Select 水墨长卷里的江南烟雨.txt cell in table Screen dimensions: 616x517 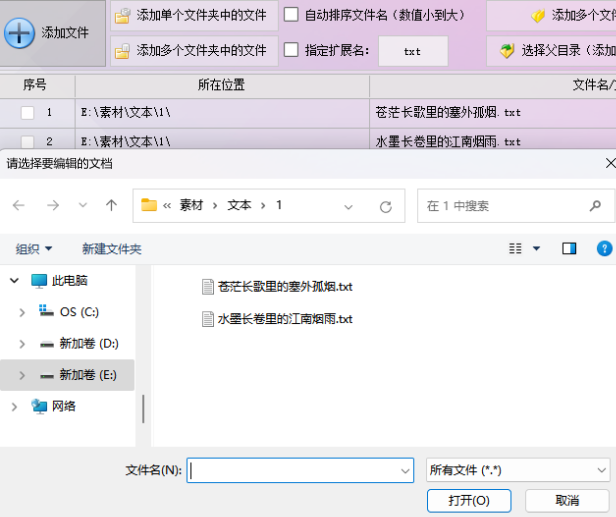click(x=493, y=140)
